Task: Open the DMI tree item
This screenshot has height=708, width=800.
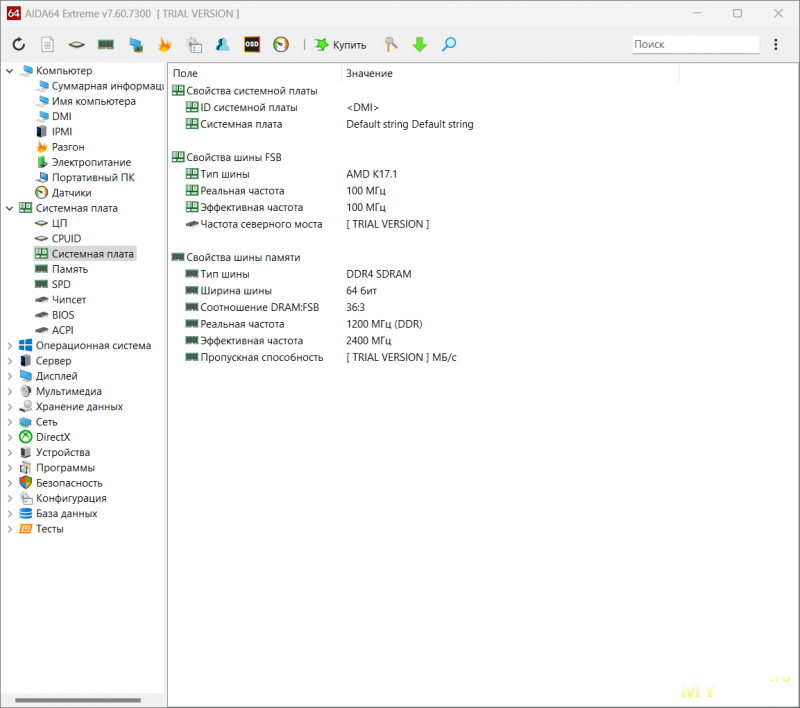Action: (x=54, y=116)
